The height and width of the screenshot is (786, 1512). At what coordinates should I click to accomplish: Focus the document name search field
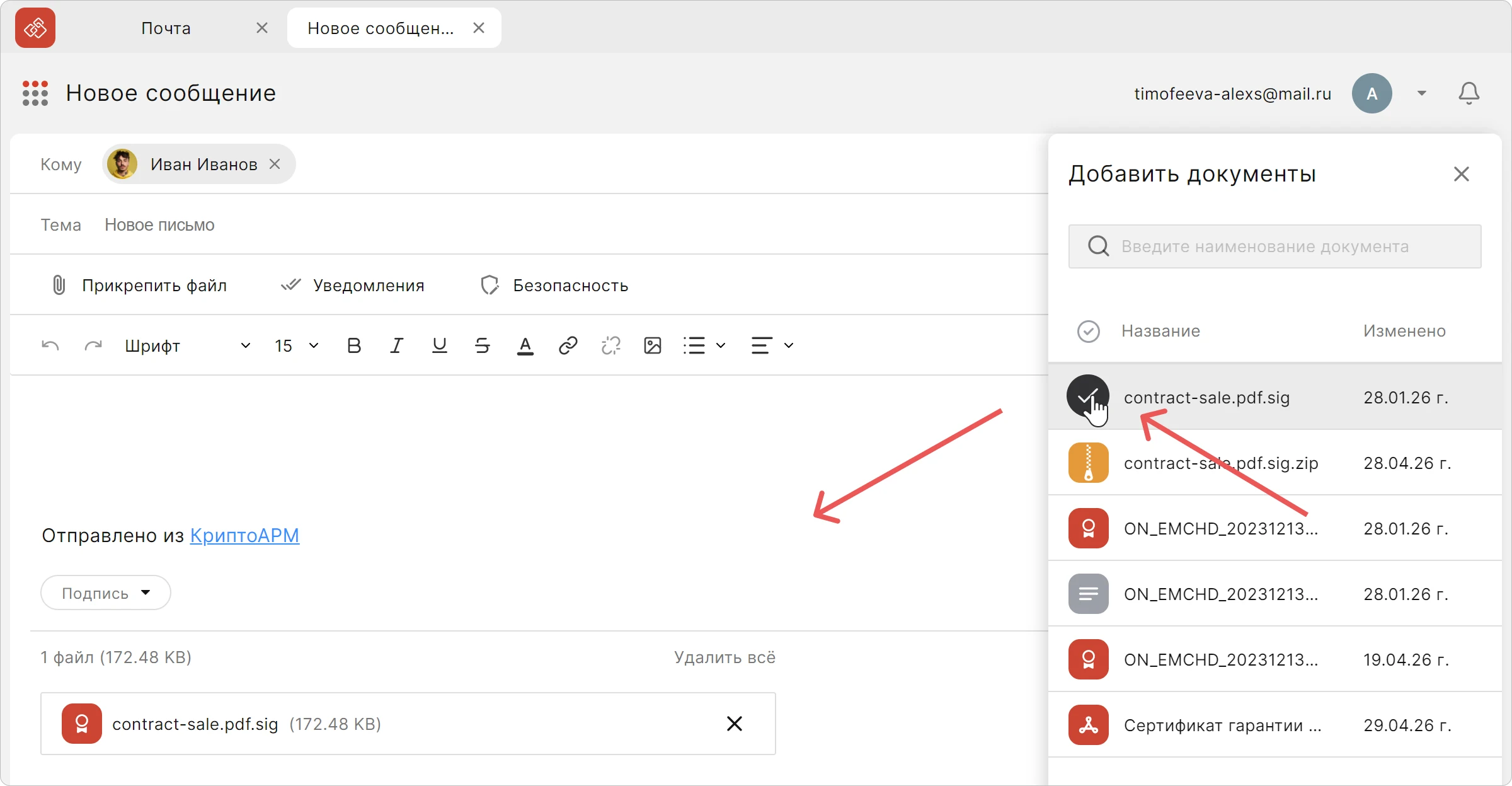[1274, 246]
